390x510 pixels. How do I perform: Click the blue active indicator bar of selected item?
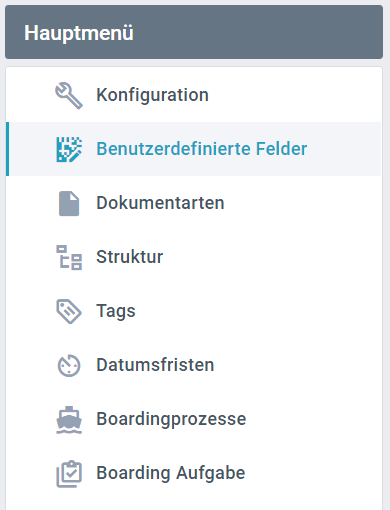7,149
